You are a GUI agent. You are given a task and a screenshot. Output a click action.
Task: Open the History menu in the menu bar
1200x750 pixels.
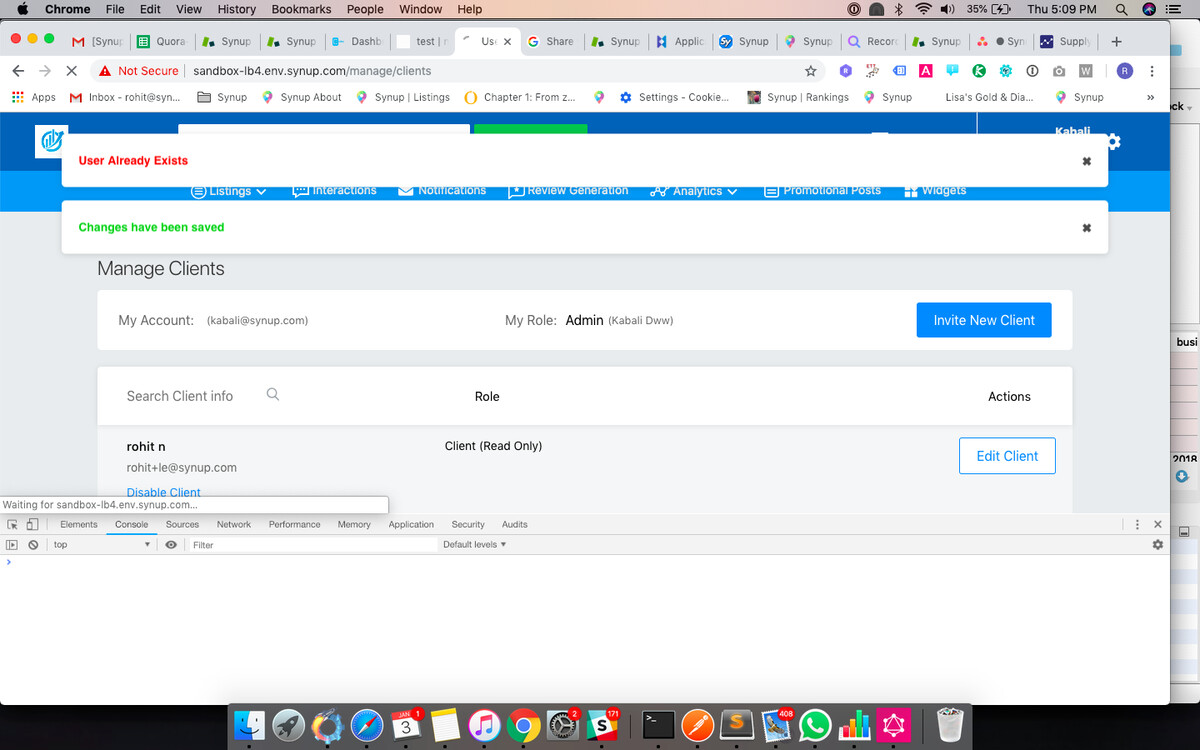(236, 9)
